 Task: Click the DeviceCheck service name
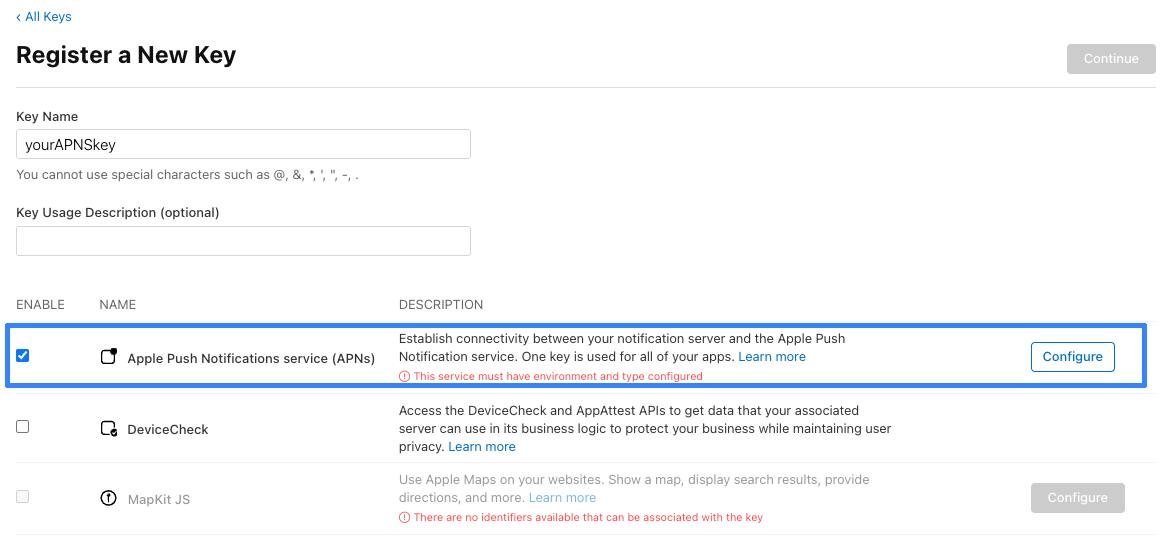pyautogui.click(x=168, y=430)
